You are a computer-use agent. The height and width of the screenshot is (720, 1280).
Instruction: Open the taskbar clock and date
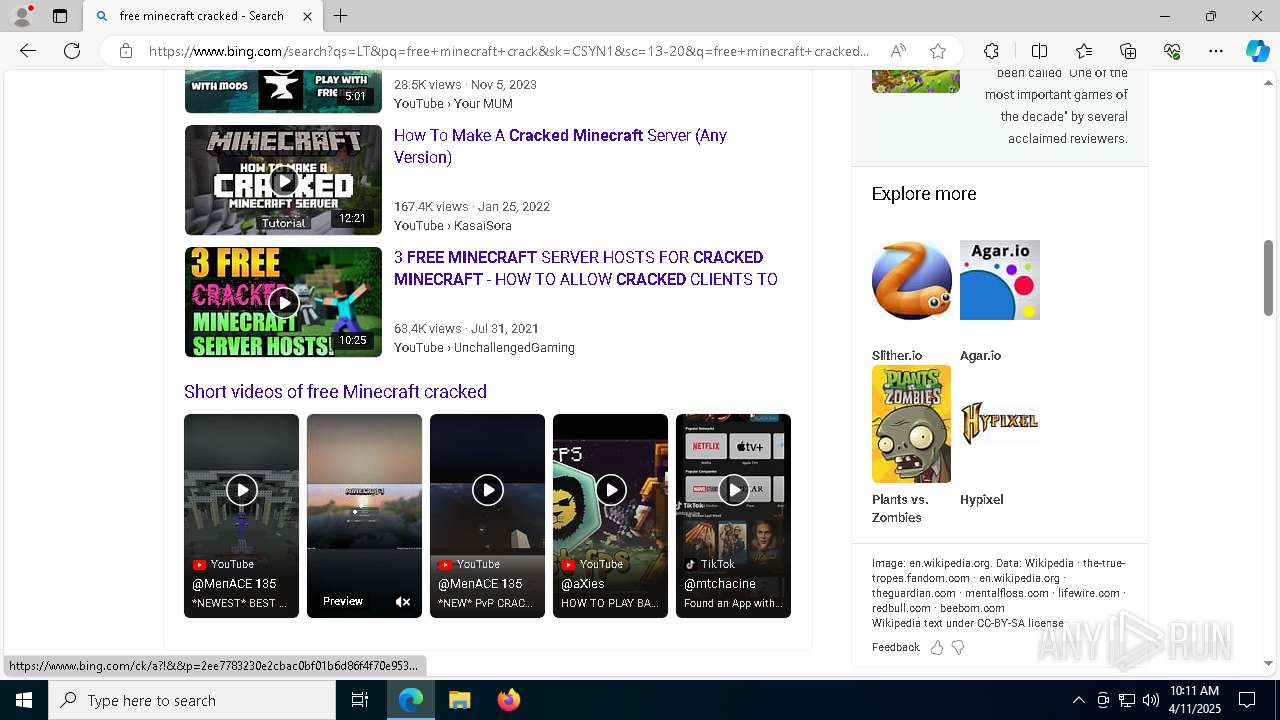[x=1194, y=700]
